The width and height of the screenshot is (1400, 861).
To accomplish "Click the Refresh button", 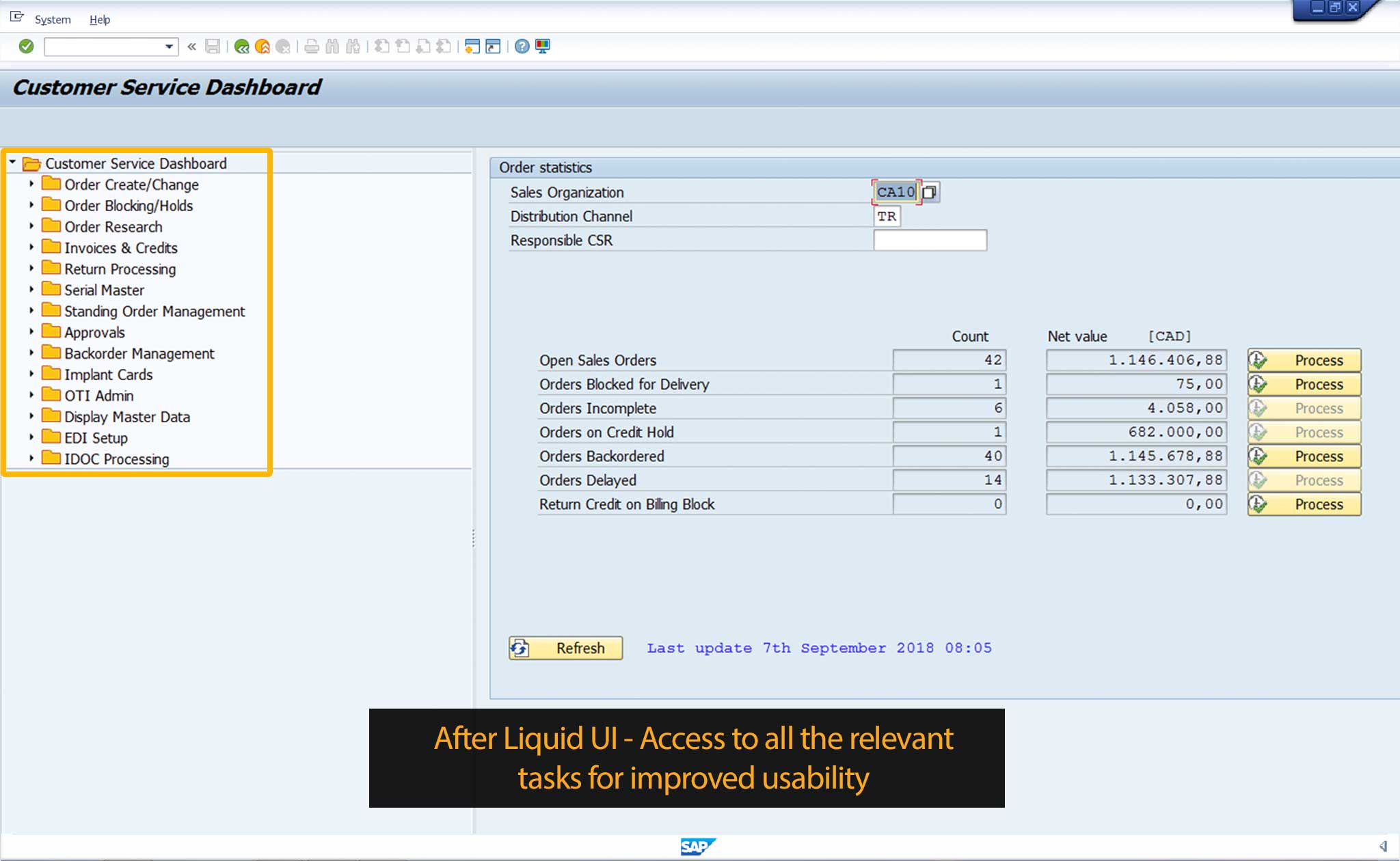I will [566, 648].
